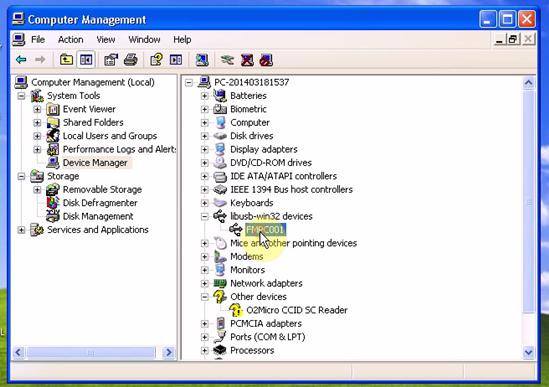Click the Scan for hardware changes icon

[202, 60]
